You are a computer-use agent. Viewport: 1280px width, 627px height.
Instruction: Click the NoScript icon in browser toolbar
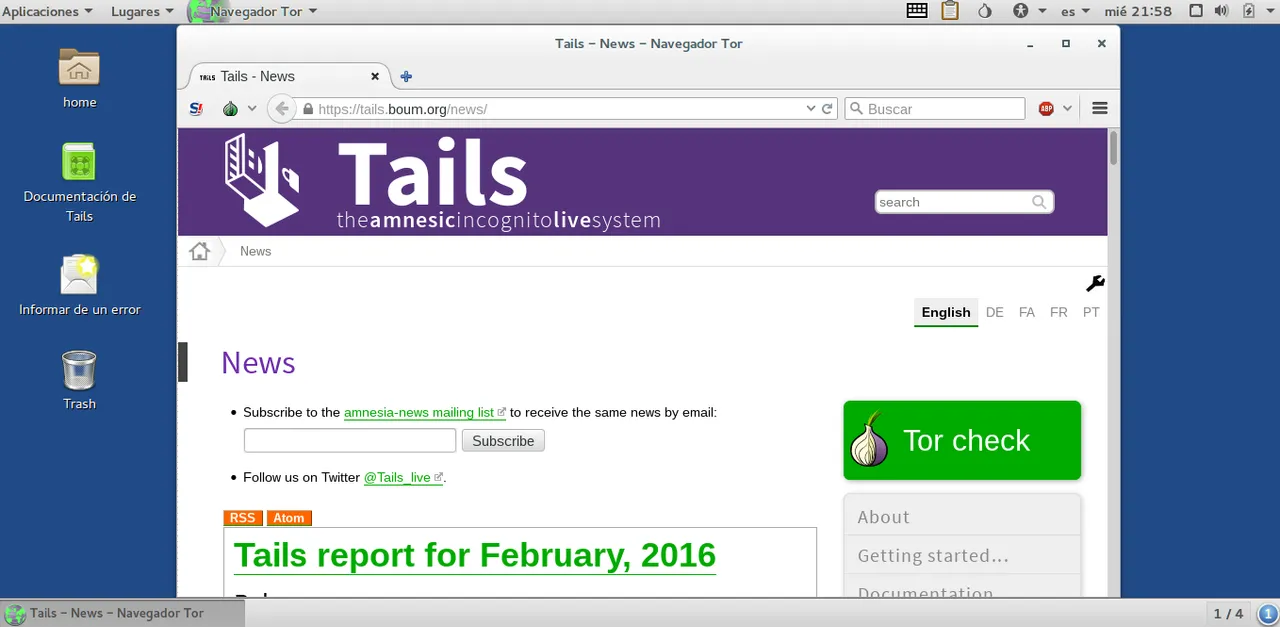pyautogui.click(x=197, y=109)
